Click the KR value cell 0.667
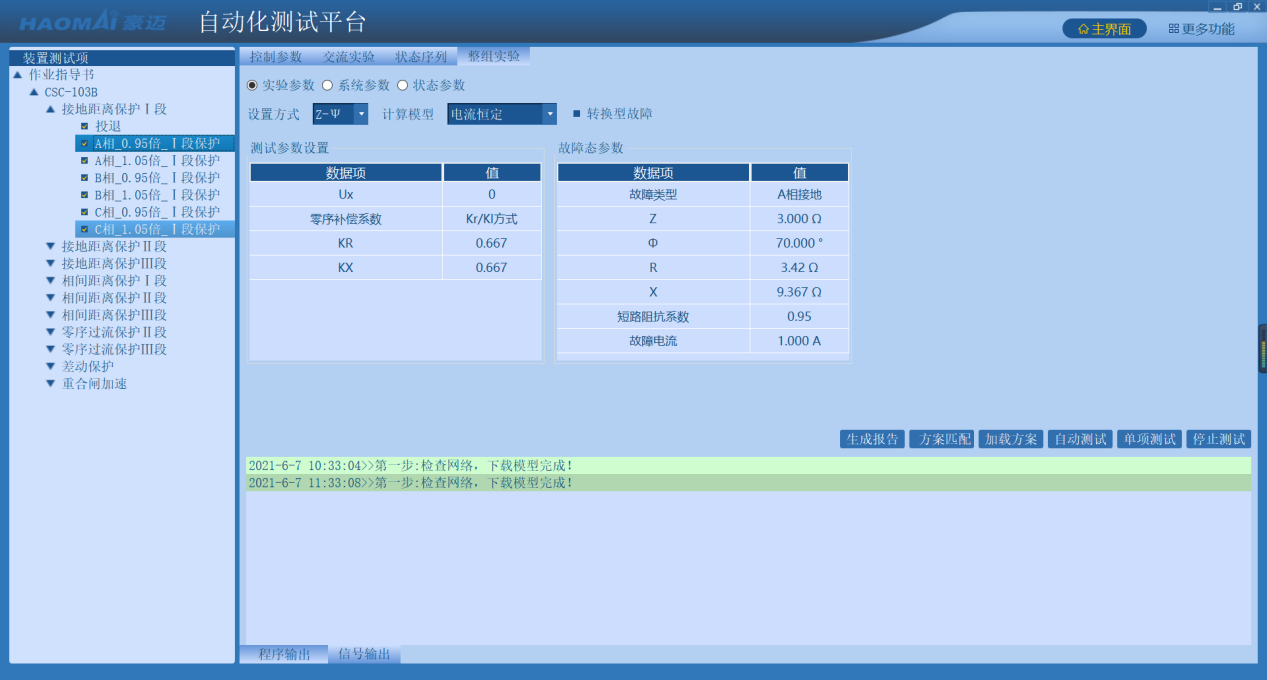The image size is (1267, 680). tap(491, 243)
